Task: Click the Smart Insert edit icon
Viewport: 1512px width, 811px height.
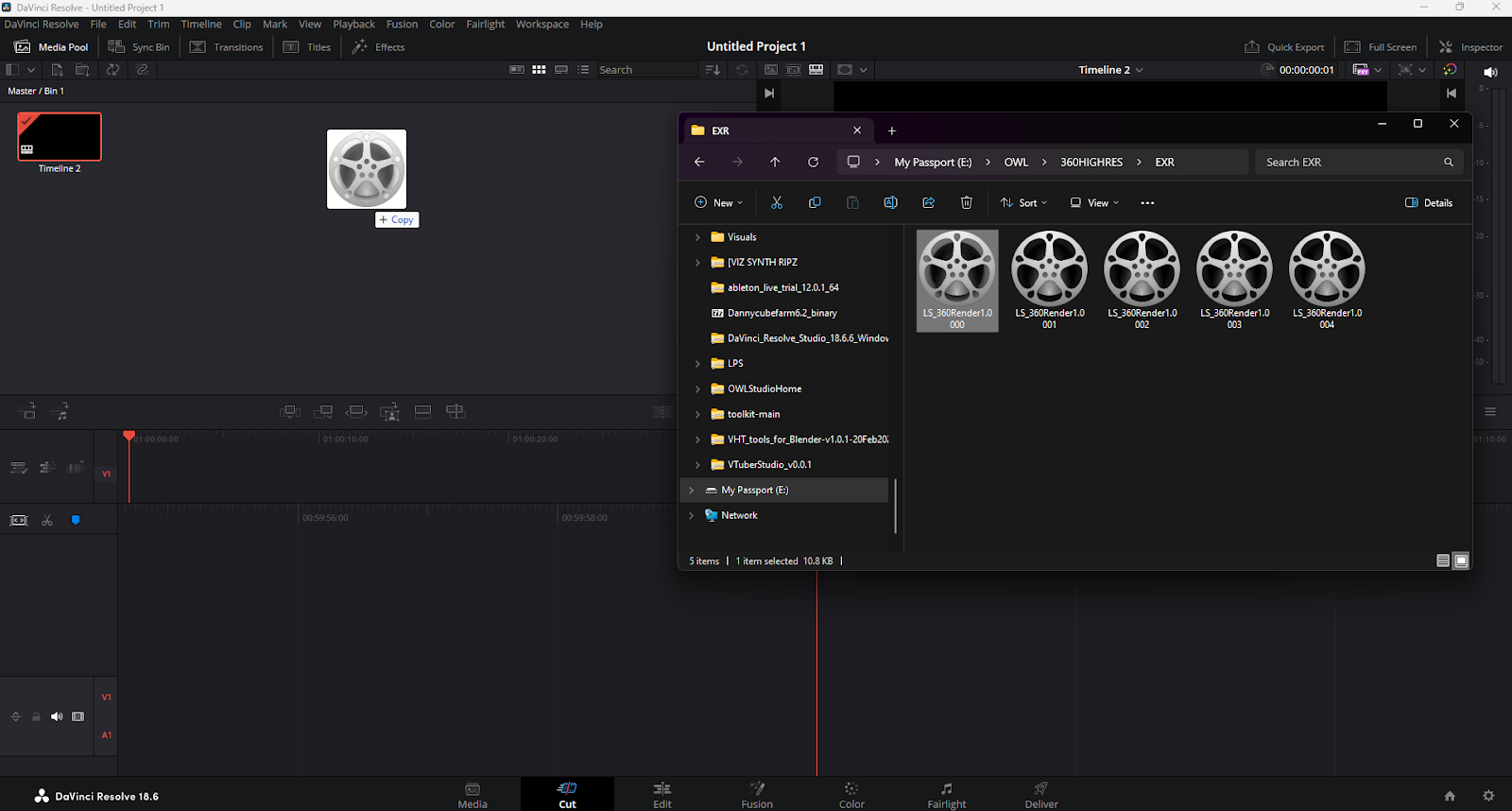Action: [290, 411]
